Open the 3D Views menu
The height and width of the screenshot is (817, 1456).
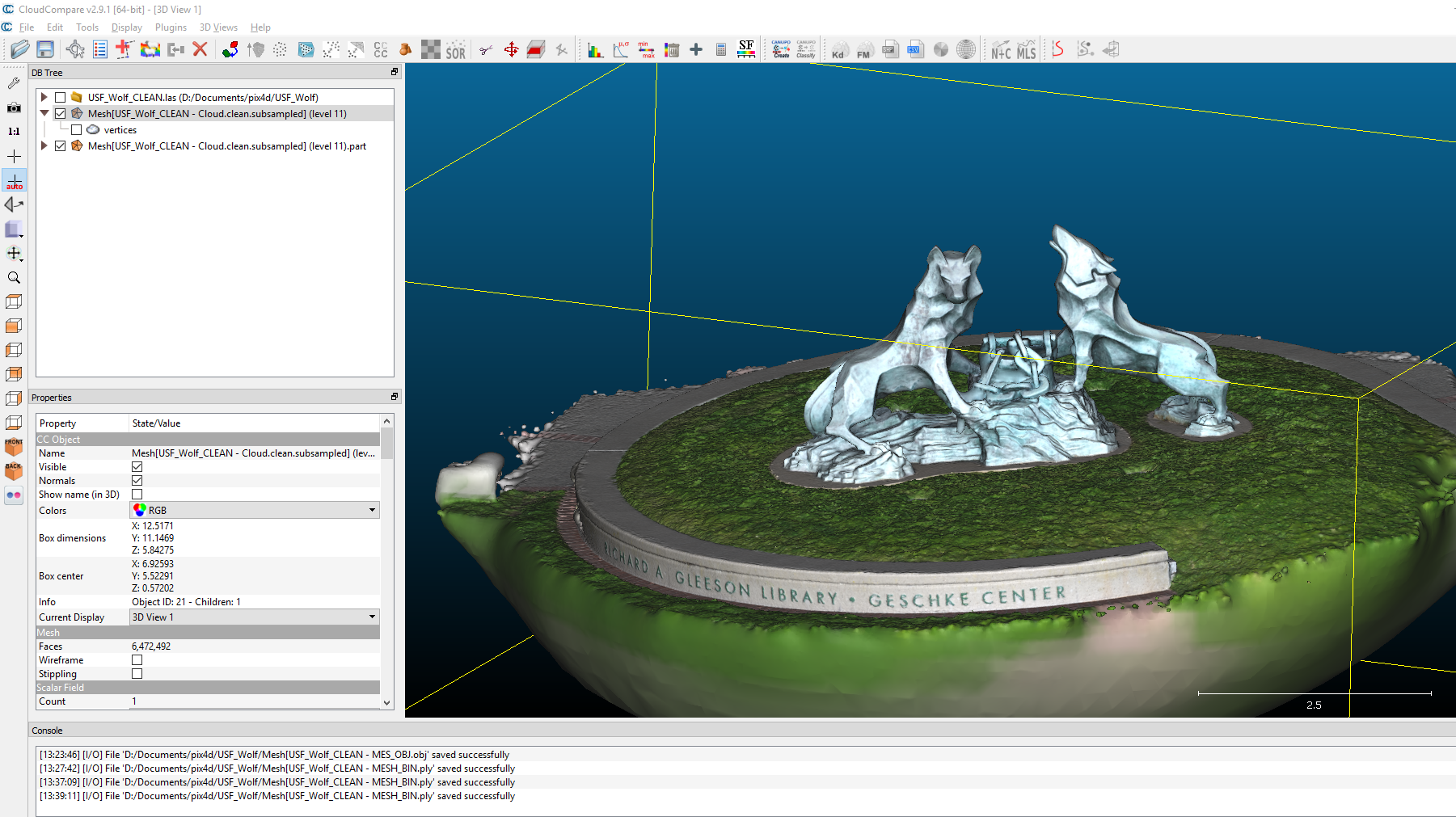click(x=218, y=27)
